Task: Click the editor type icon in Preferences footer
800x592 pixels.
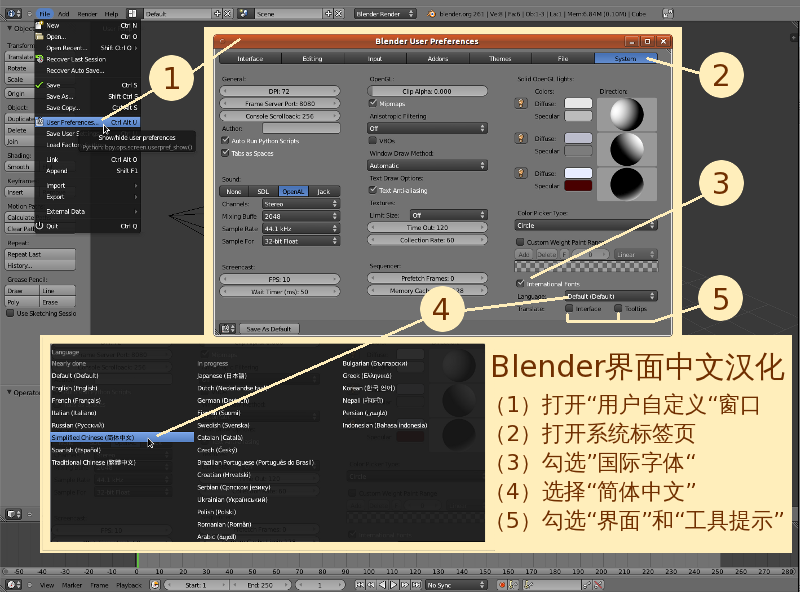Action: tap(228, 329)
